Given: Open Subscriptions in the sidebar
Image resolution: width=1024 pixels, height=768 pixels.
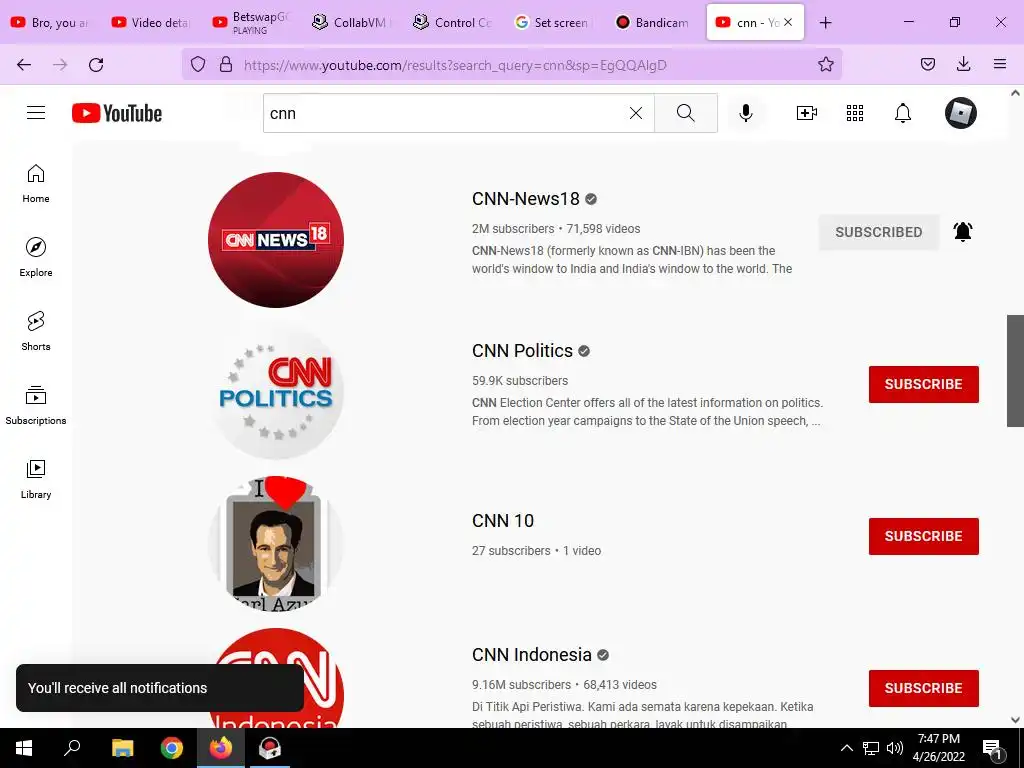Looking at the screenshot, I should 36,405.
